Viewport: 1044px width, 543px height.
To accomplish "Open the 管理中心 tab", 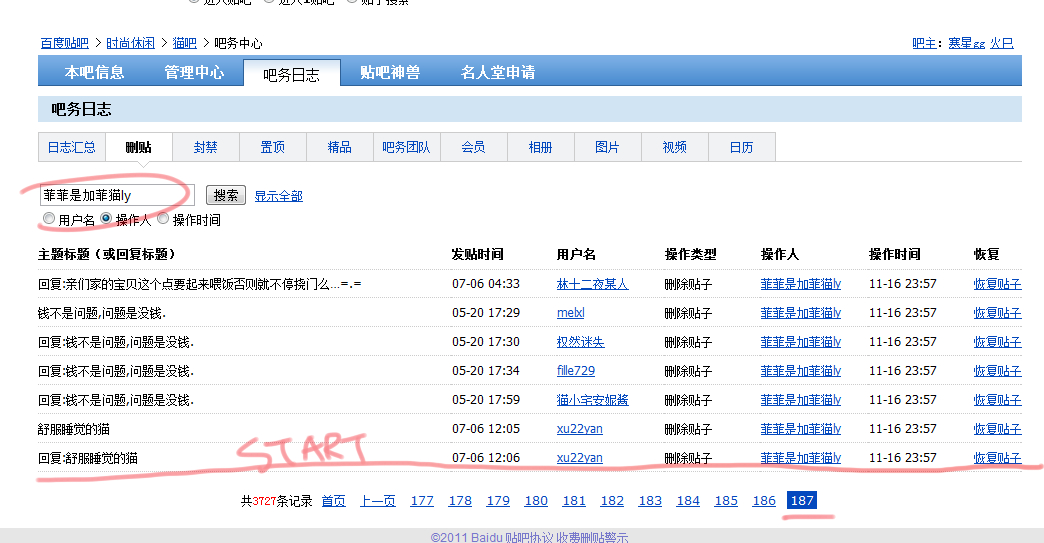I will (194, 72).
